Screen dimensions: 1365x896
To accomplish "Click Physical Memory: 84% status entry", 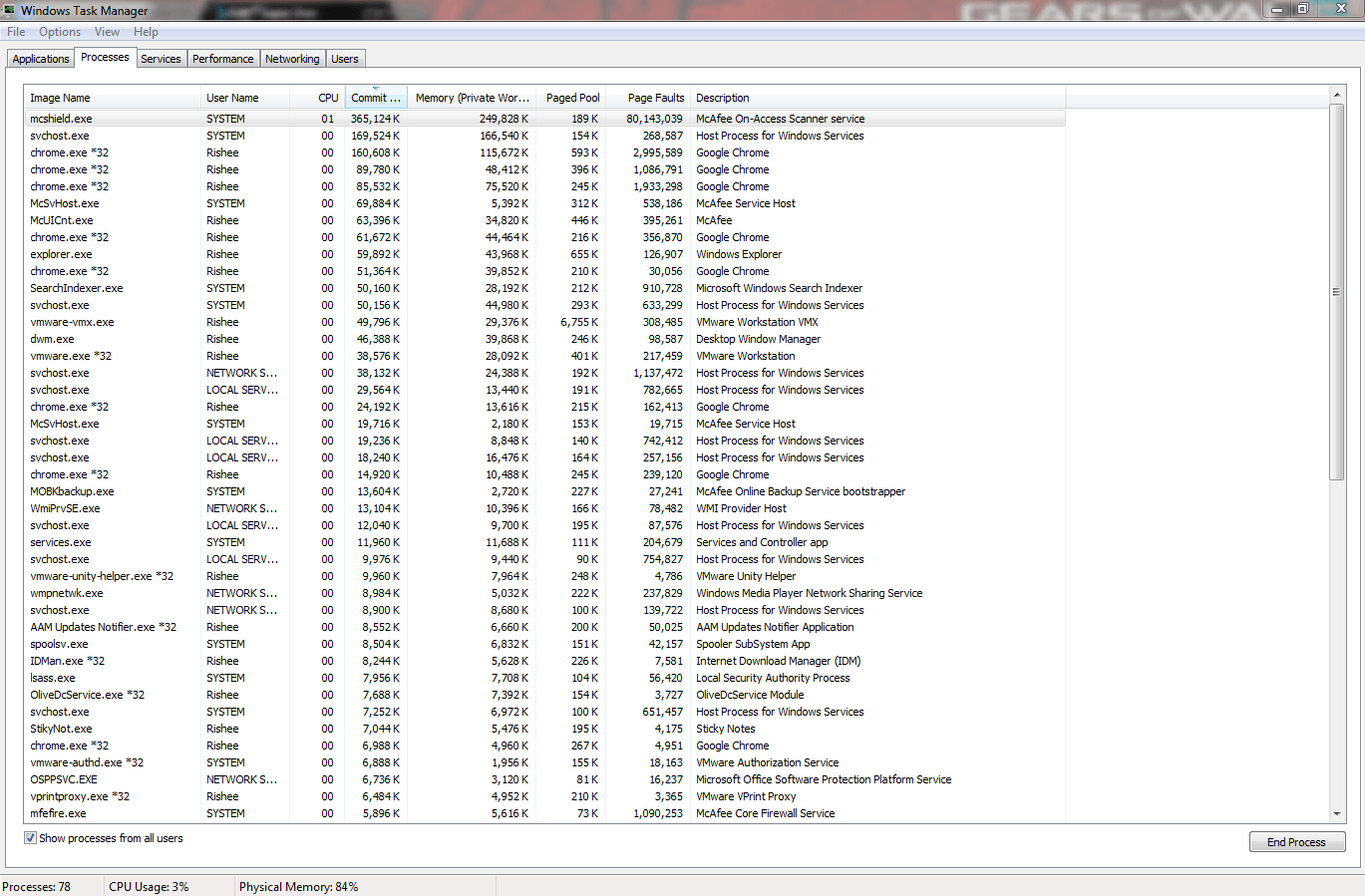I will [x=298, y=886].
